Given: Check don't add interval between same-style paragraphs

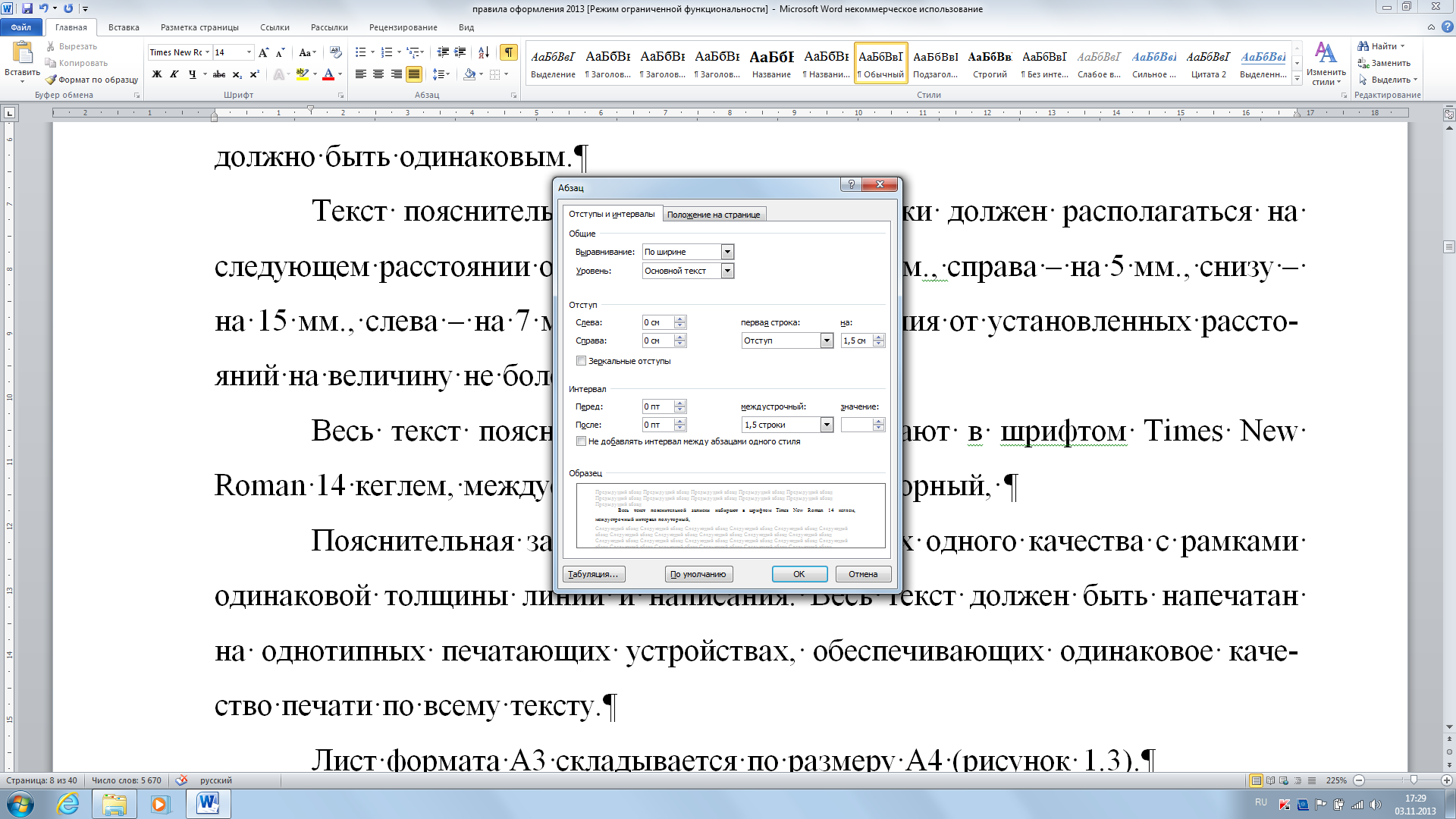Looking at the screenshot, I should click(582, 441).
